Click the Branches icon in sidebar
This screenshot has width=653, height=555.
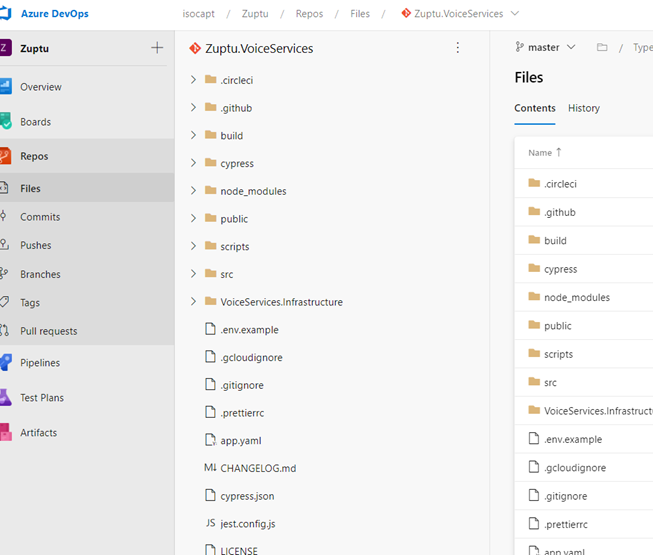(4, 273)
